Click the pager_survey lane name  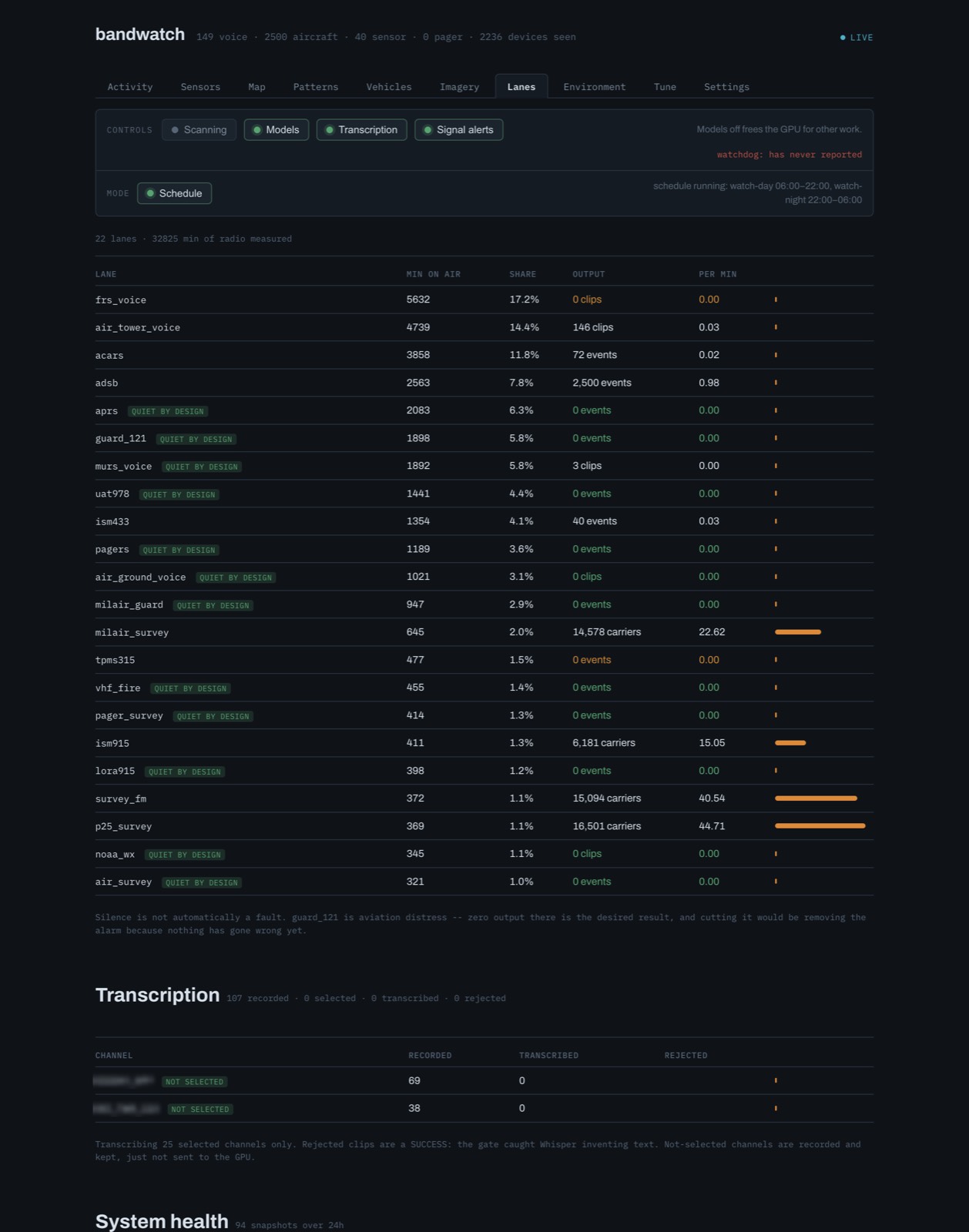coord(129,715)
